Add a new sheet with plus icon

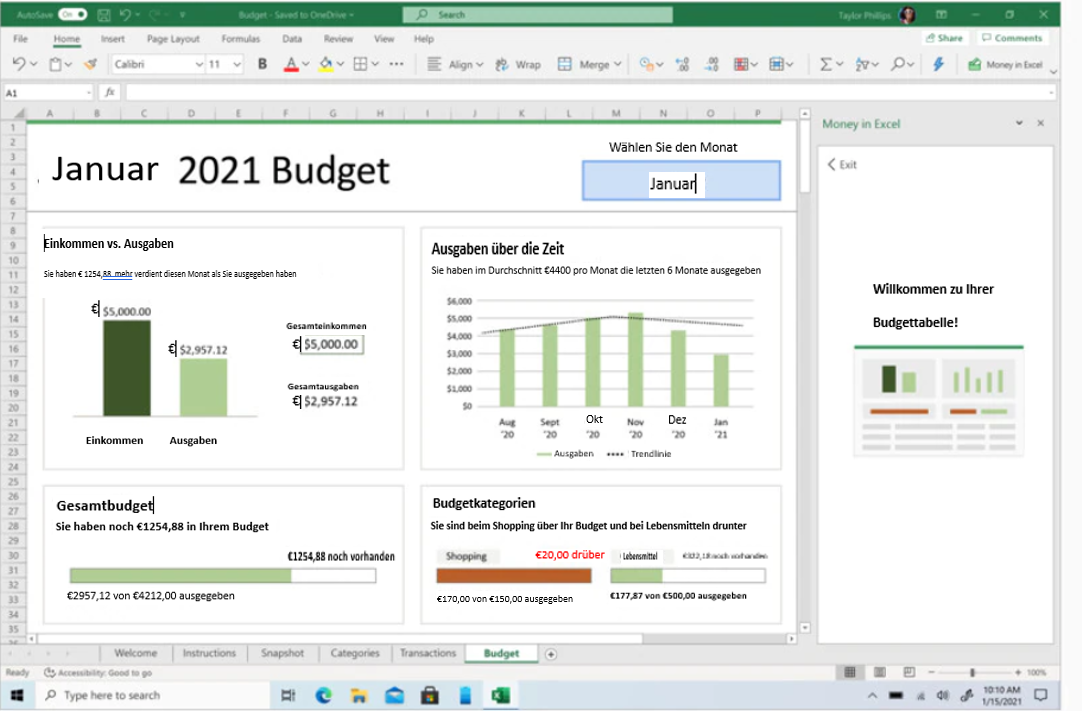550,653
